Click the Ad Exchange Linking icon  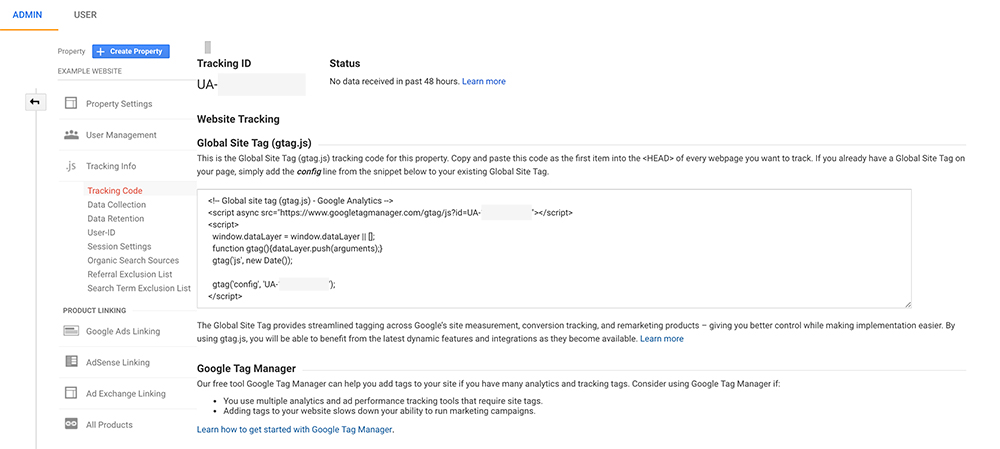[71, 393]
